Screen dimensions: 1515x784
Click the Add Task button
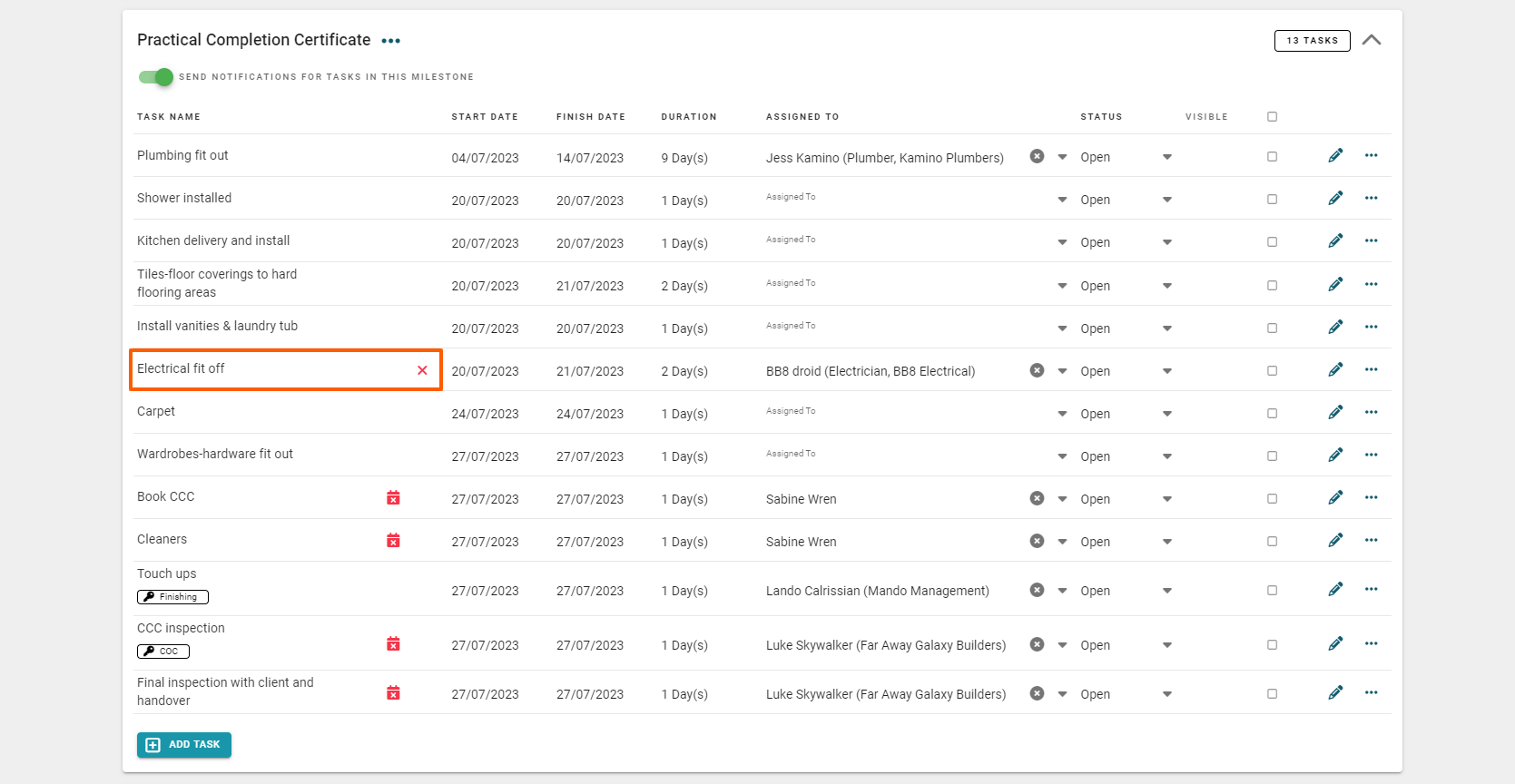click(184, 745)
